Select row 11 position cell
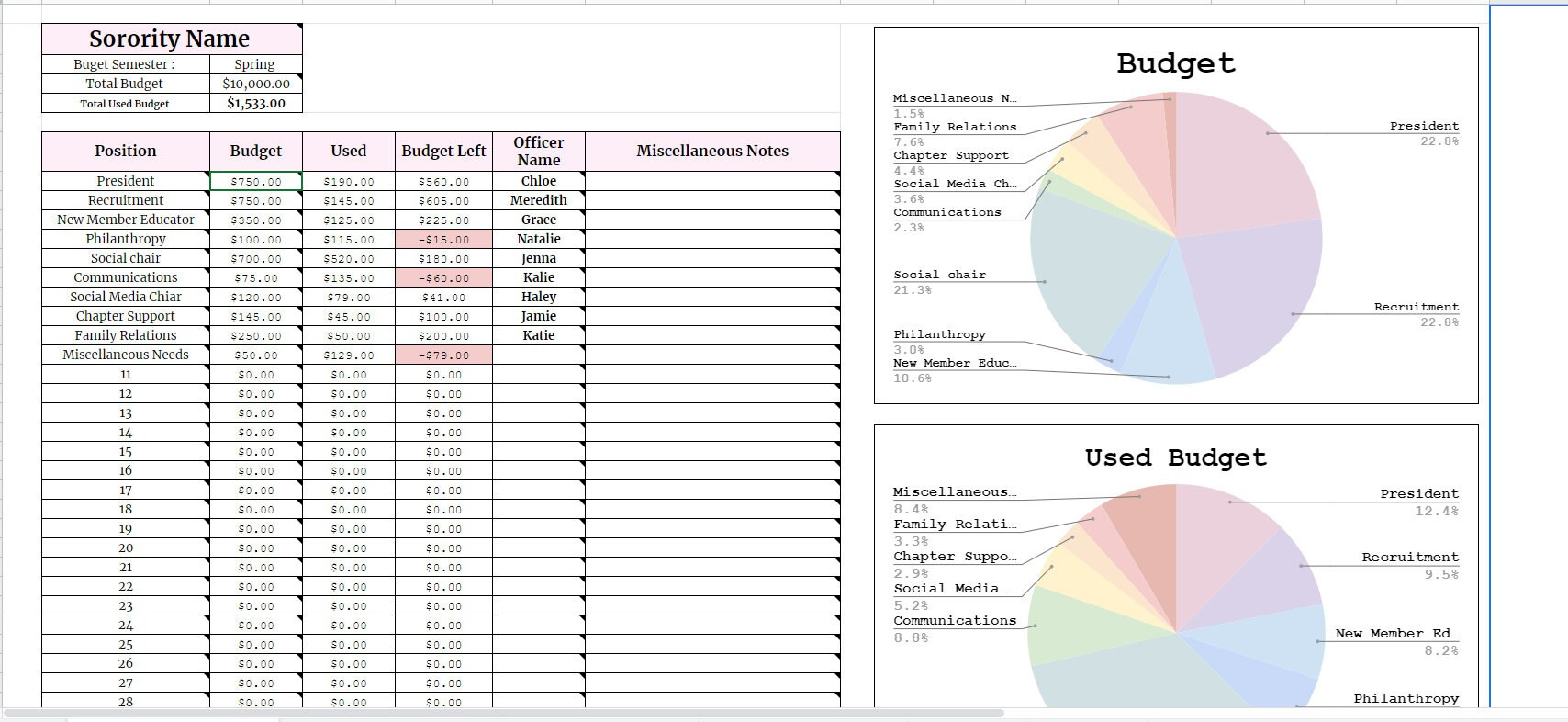The width and height of the screenshot is (1568, 722). click(x=126, y=375)
